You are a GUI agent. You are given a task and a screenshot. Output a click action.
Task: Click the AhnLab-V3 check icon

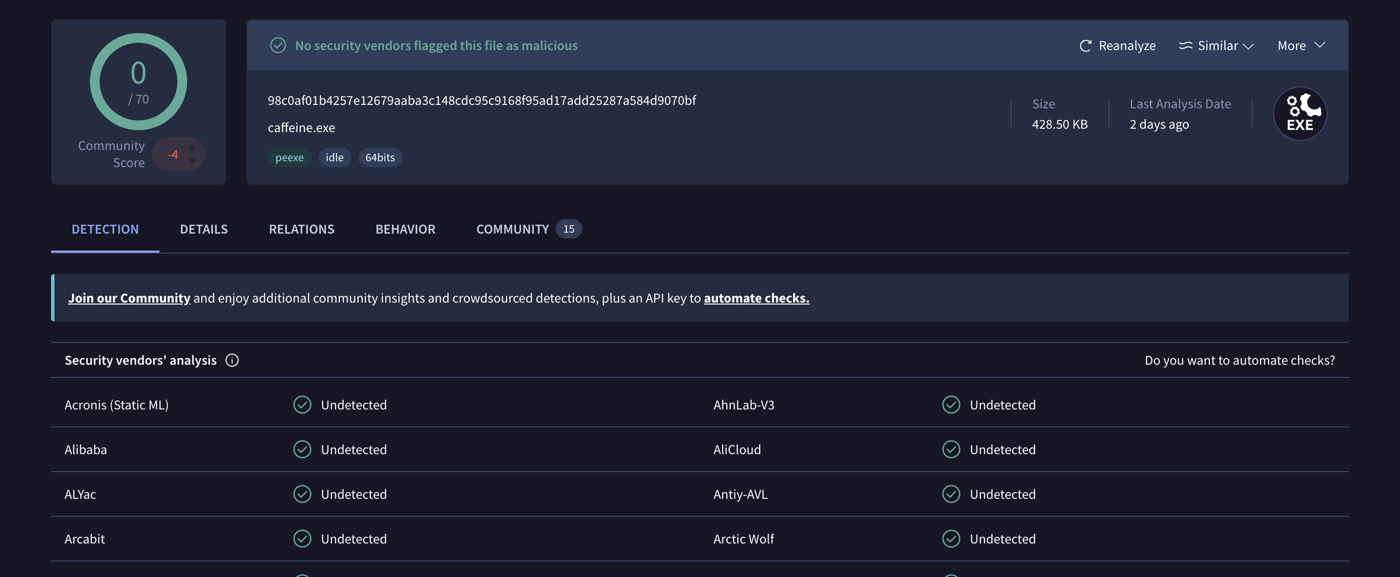(x=951, y=405)
